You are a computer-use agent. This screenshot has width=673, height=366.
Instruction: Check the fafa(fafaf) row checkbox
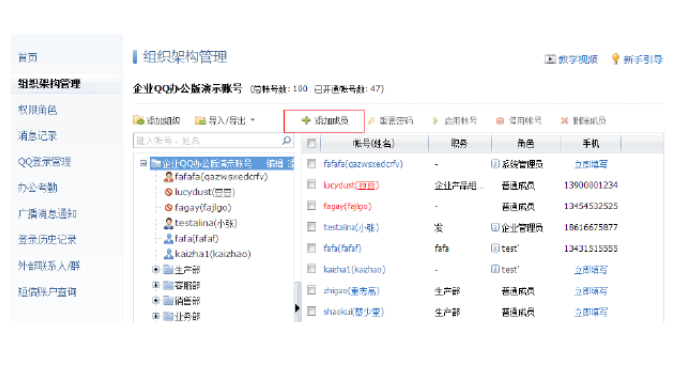click(312, 248)
